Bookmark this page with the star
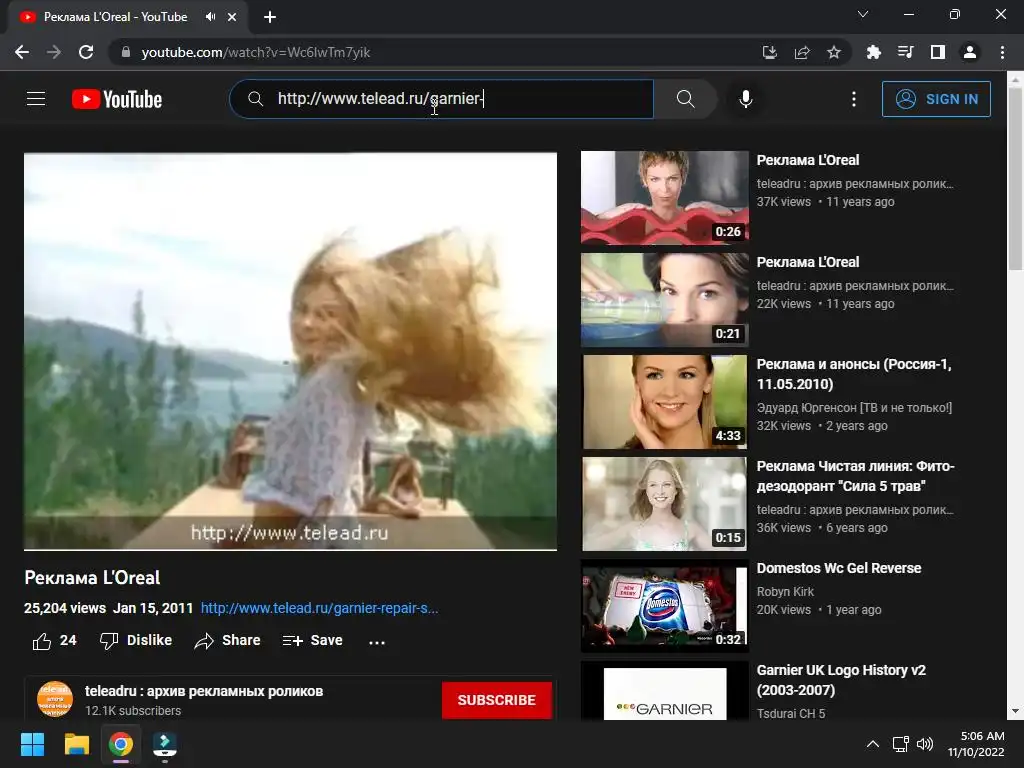The height and width of the screenshot is (768, 1024). click(834, 52)
